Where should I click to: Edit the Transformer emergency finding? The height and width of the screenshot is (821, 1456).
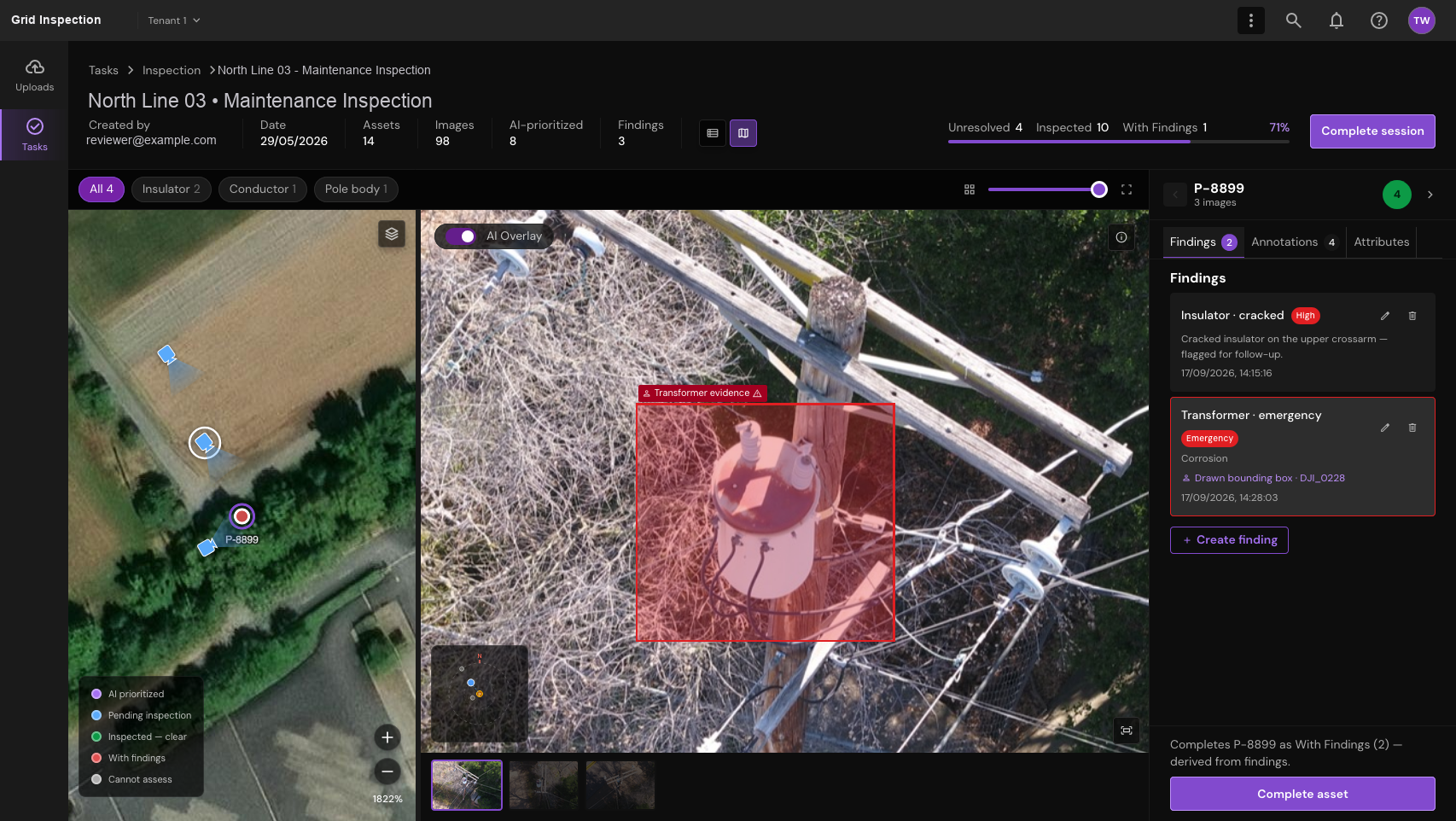pos(1385,428)
